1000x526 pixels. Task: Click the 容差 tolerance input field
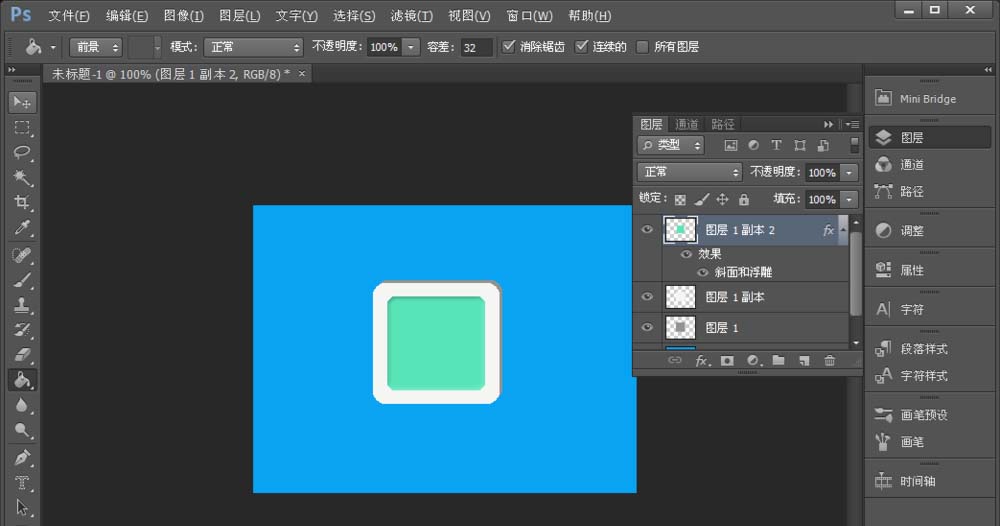(476, 47)
